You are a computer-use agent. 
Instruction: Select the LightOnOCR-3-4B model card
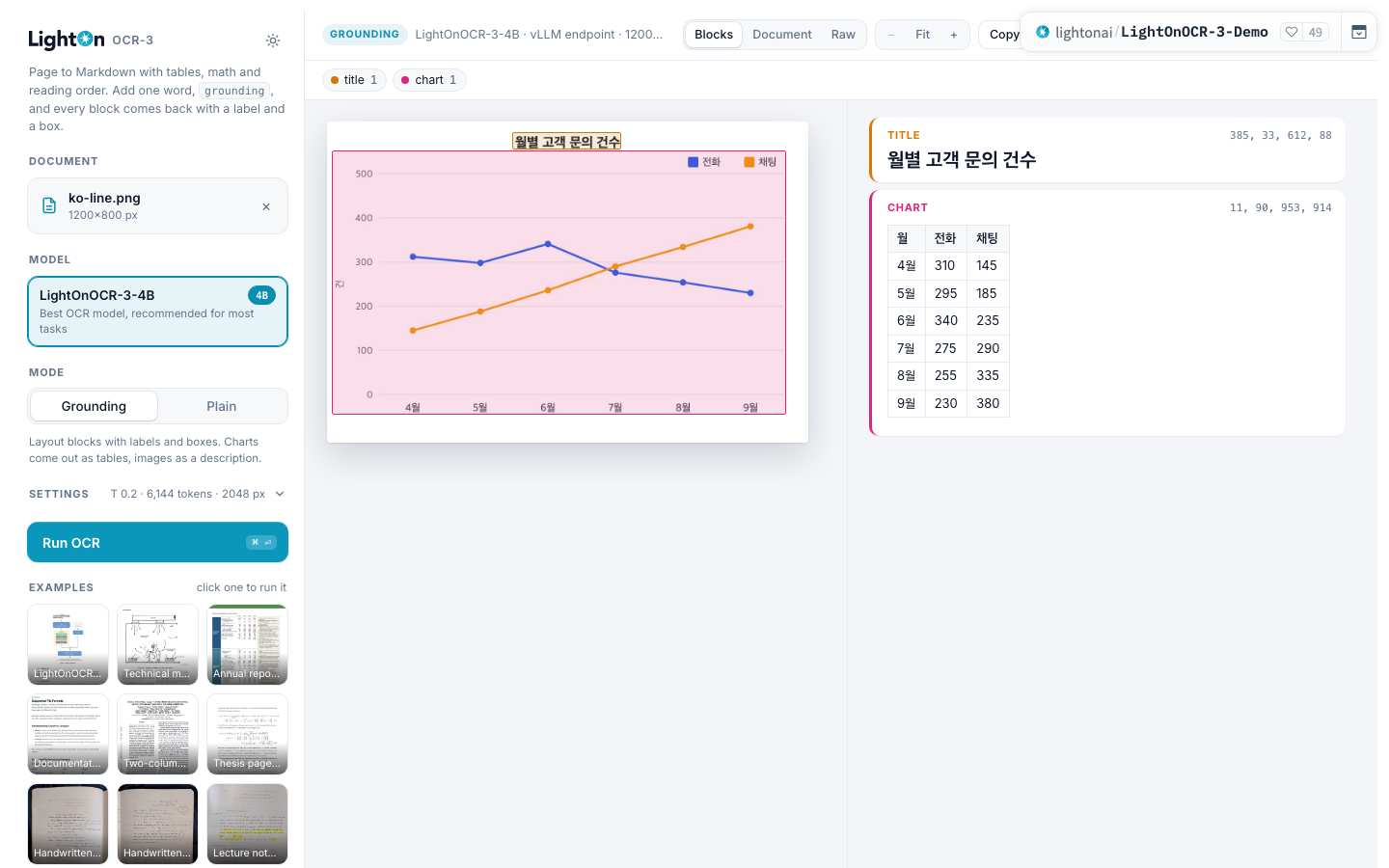pyautogui.click(x=157, y=312)
